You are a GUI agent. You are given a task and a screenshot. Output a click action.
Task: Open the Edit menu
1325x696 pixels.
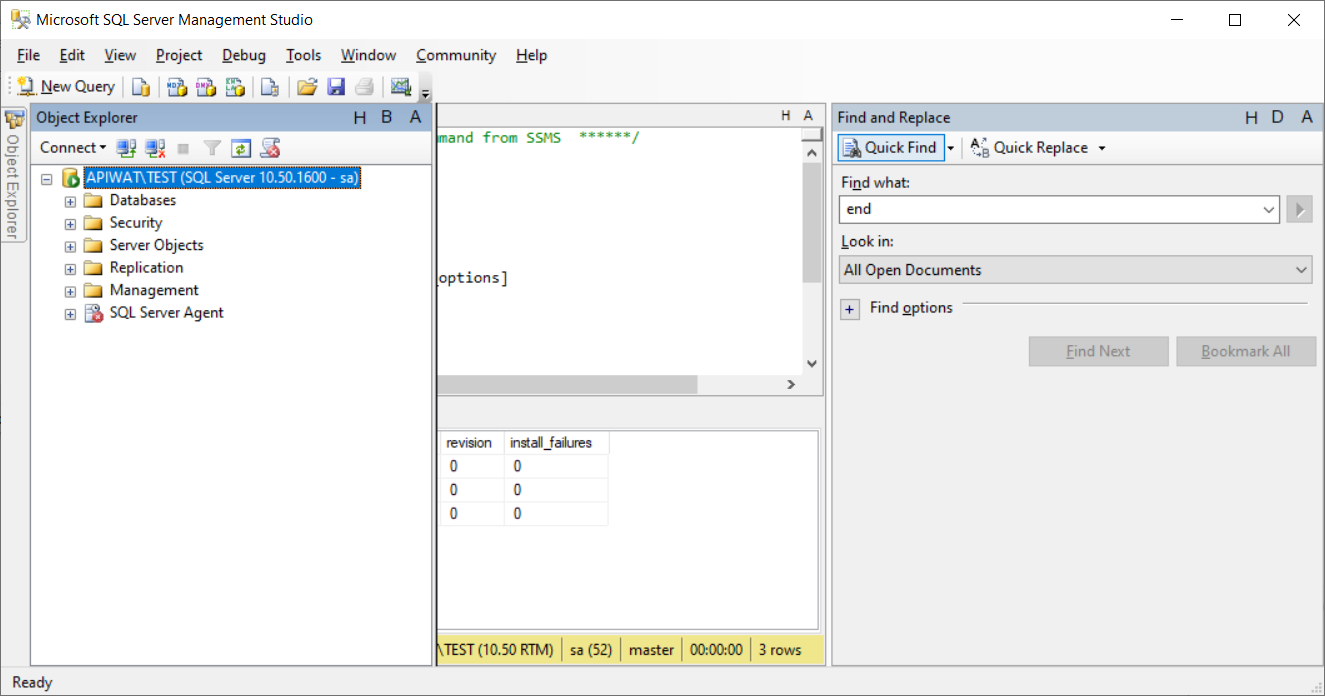click(72, 55)
